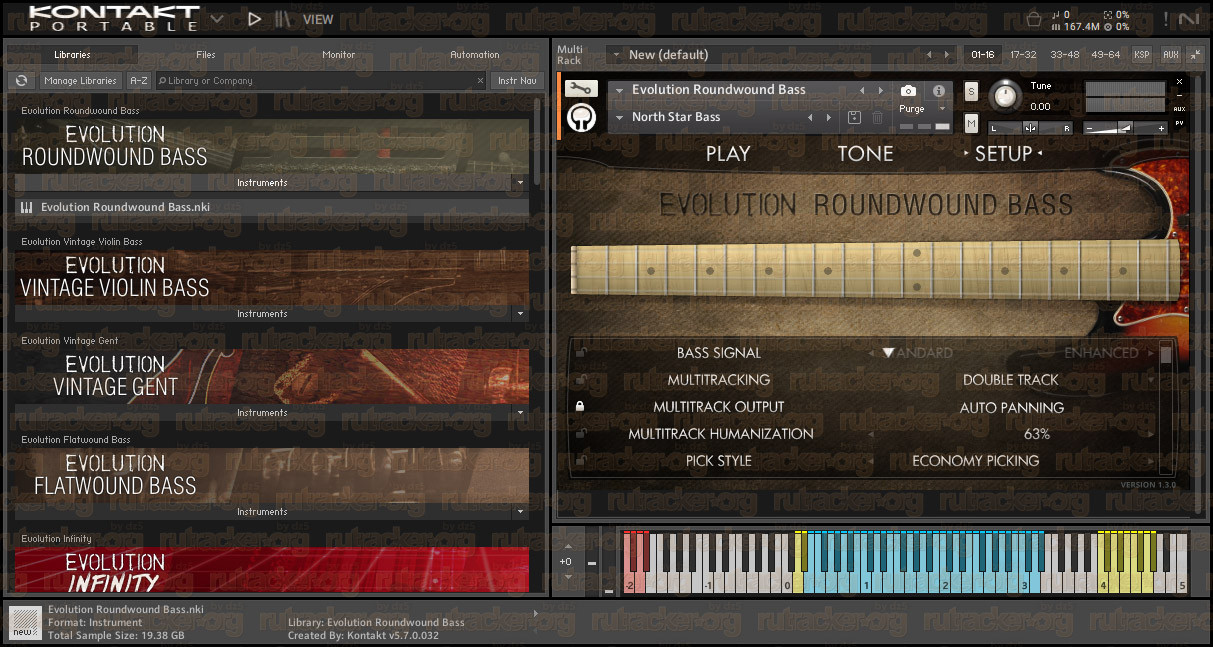Toggle the lock for Multitrack Humanization

coord(580,434)
